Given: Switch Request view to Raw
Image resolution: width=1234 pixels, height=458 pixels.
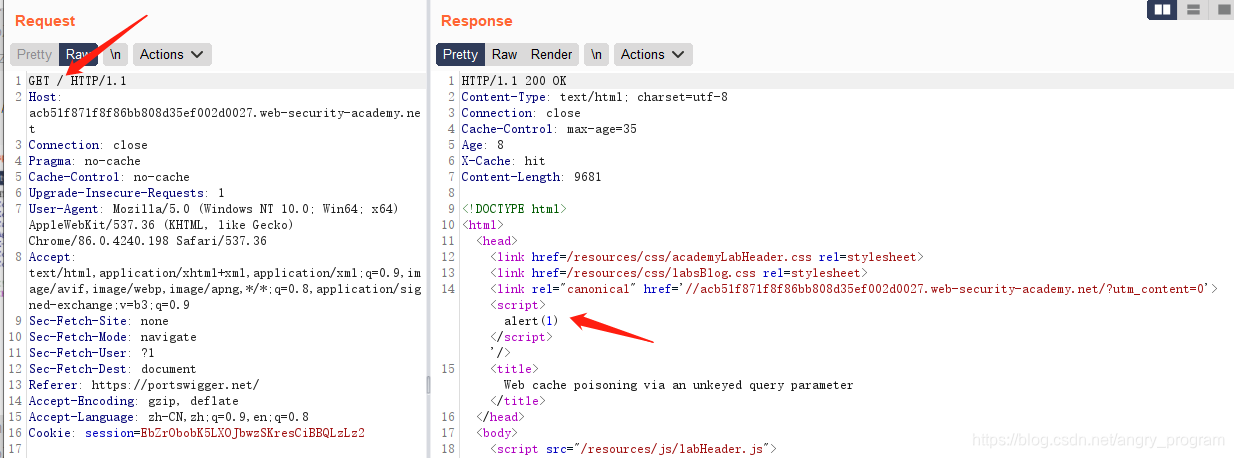Looking at the screenshot, I should coord(79,55).
